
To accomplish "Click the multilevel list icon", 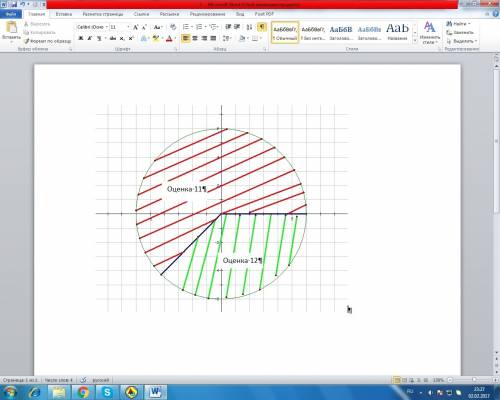I will point(213,27).
